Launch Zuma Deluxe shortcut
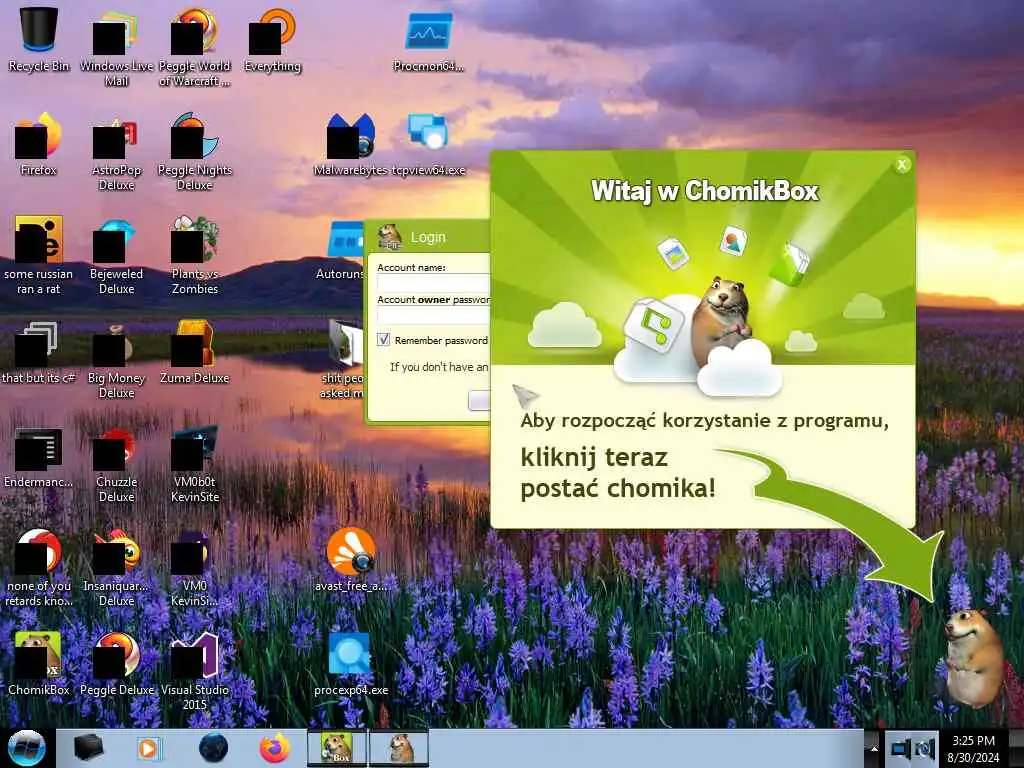The width and height of the screenshot is (1024, 768). tap(195, 351)
